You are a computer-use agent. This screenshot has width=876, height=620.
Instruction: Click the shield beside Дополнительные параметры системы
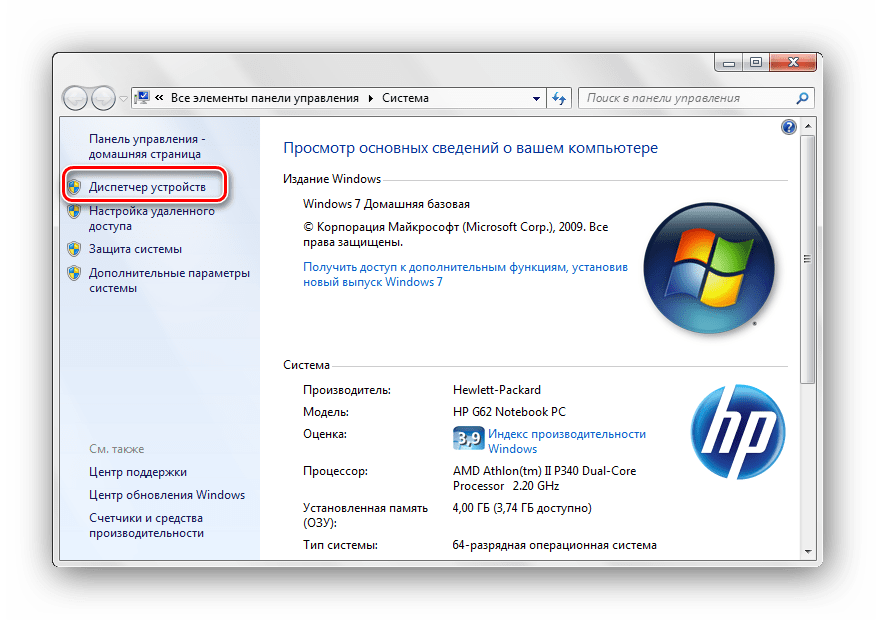tap(73, 272)
